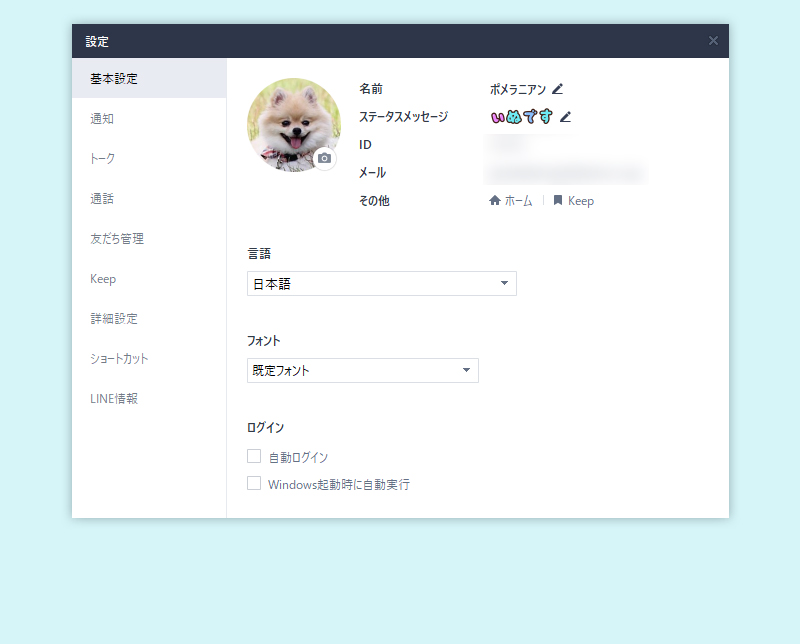Click the flag icon beside Keep link
This screenshot has width=800, height=644.
(x=557, y=200)
